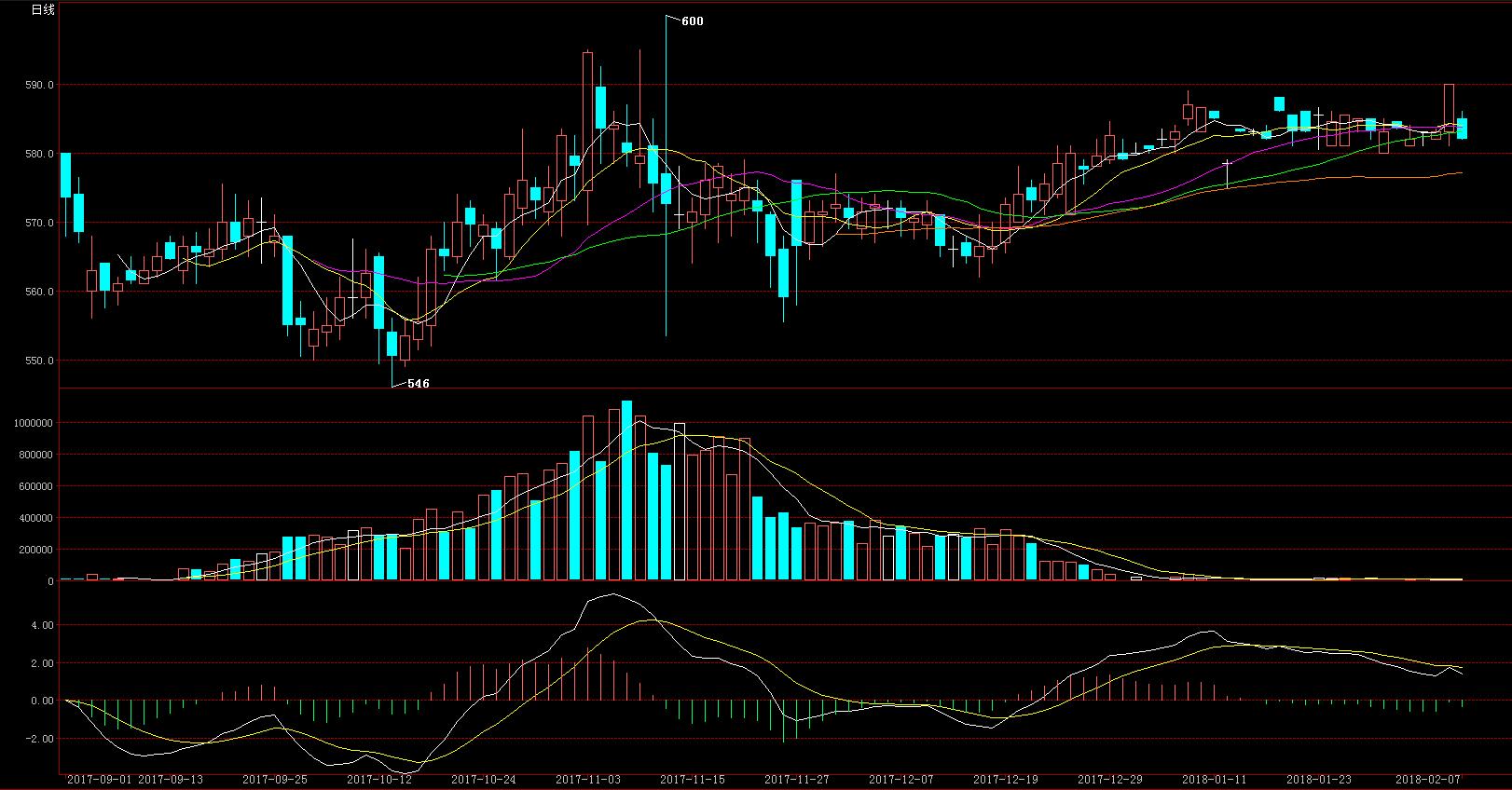Click the 570.0 price axis label
The image size is (1512, 790).
(40, 223)
